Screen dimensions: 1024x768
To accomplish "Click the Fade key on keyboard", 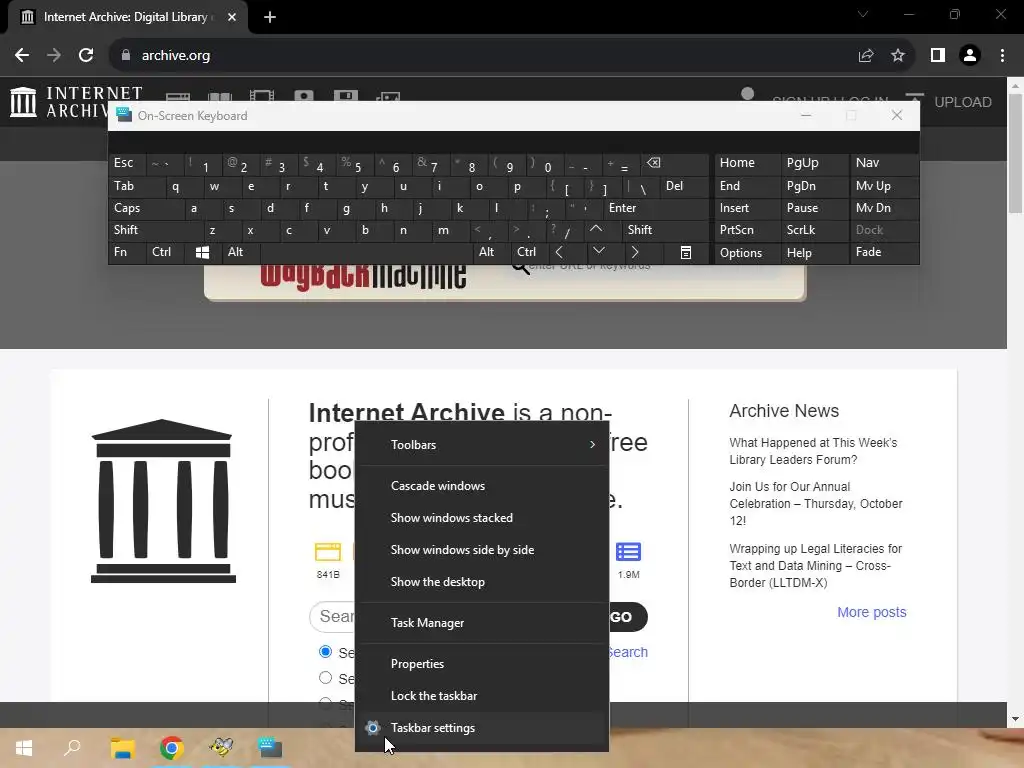I will coord(884,253).
